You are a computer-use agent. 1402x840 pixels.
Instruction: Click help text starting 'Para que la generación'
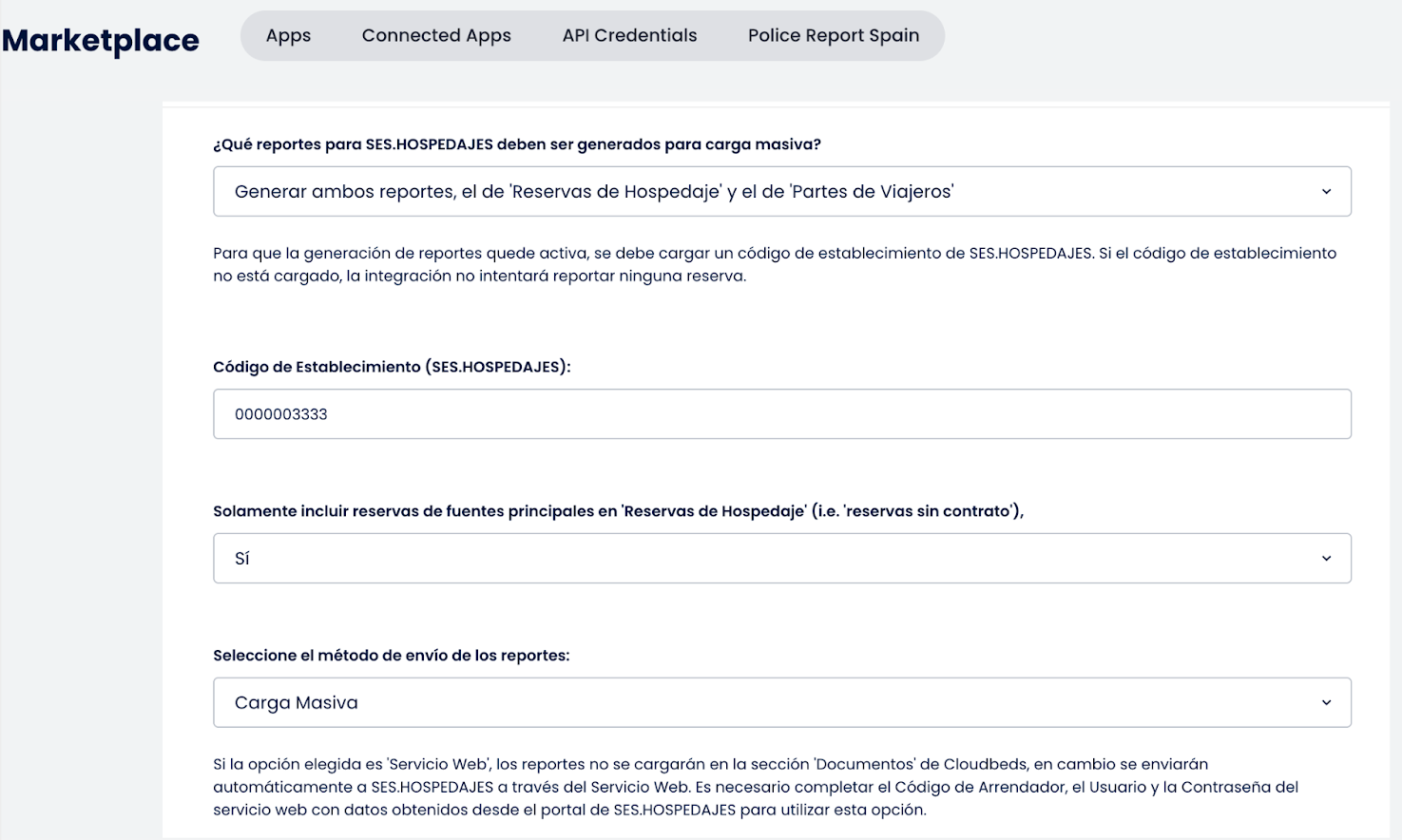point(774,265)
